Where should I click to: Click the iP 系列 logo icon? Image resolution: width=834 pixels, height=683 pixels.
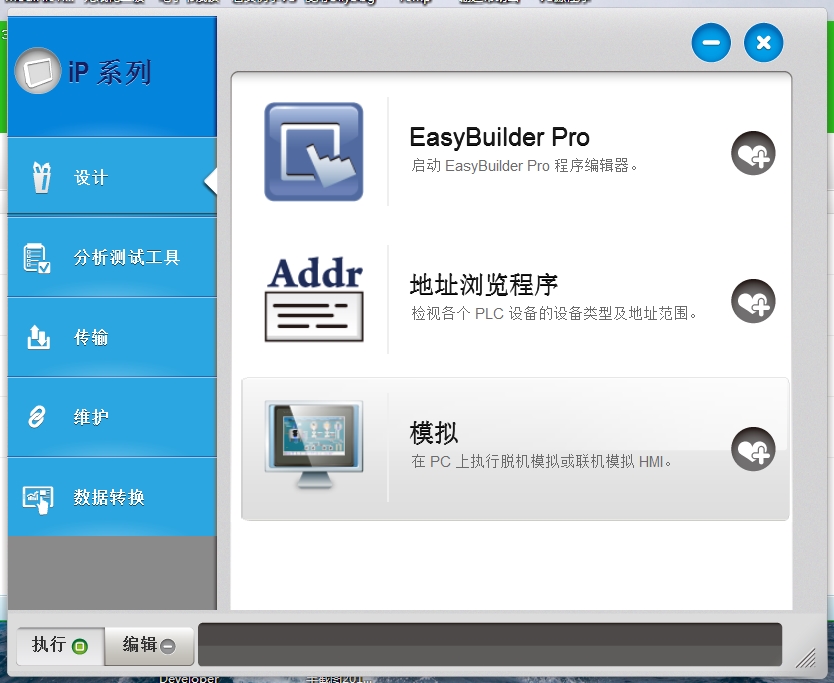tap(37, 72)
